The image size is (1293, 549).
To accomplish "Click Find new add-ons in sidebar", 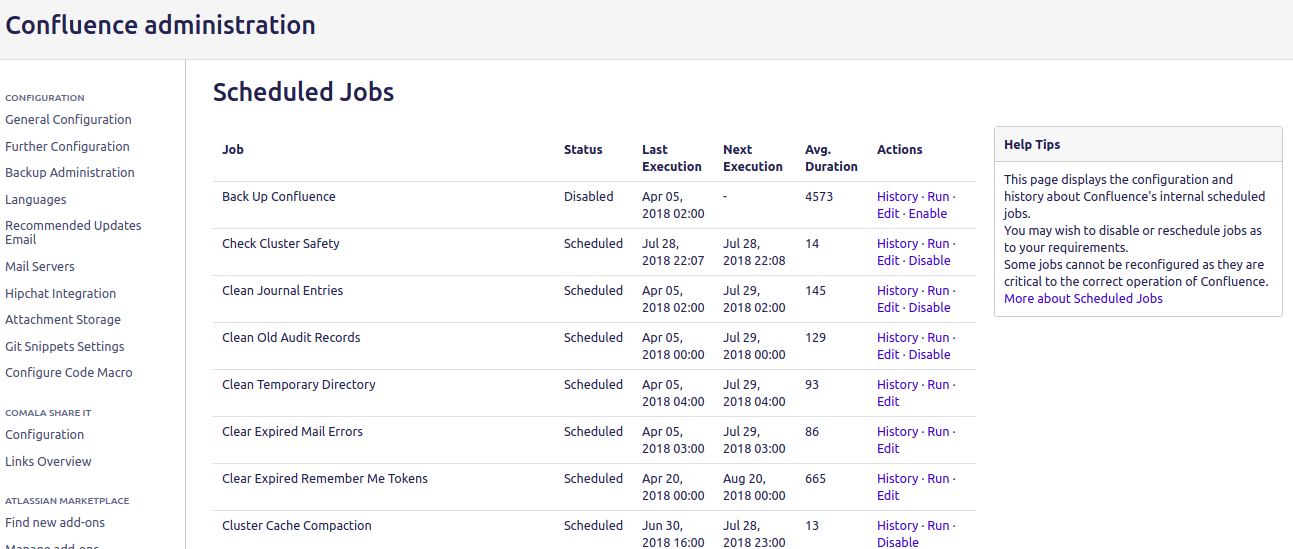I will [55, 523].
